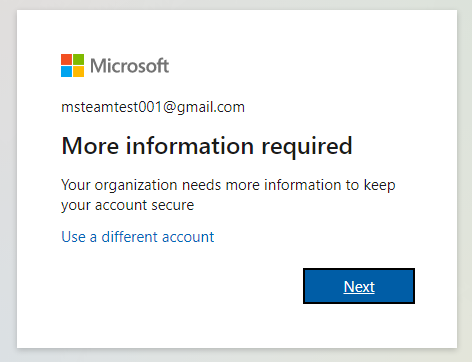472x362 pixels.
Task: Click the red square in Microsoft logo
Action: (66, 60)
